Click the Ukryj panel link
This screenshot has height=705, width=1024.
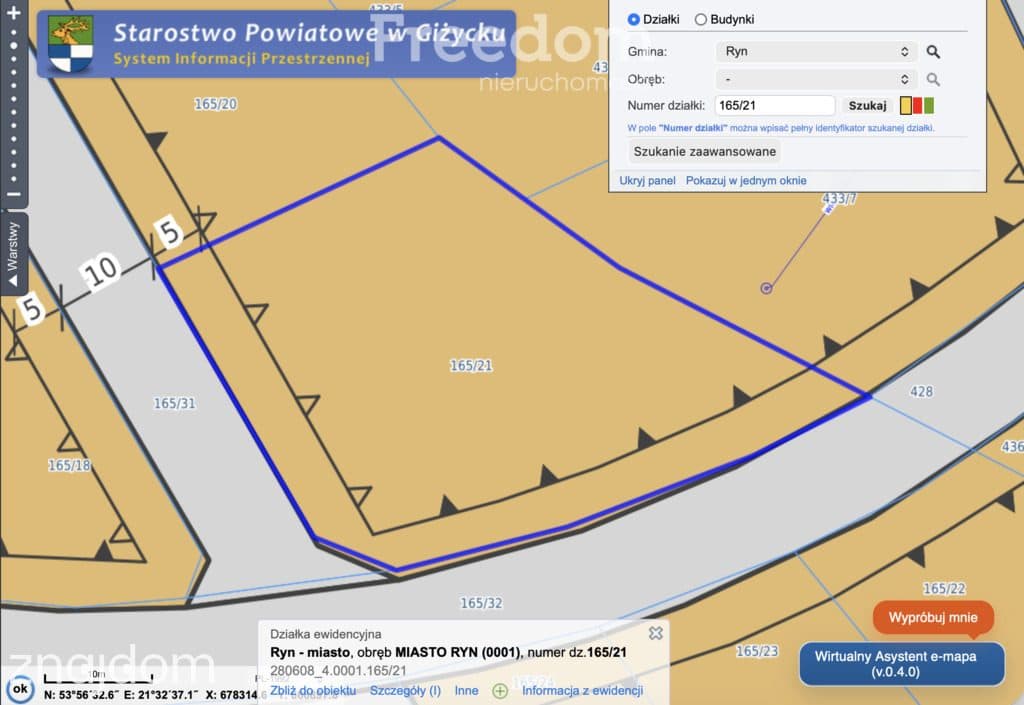pyautogui.click(x=647, y=181)
